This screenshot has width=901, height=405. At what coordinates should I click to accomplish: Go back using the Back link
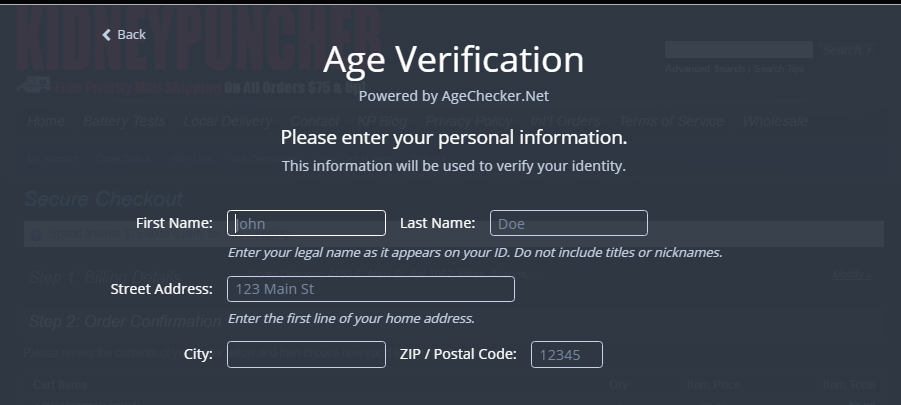pos(124,35)
